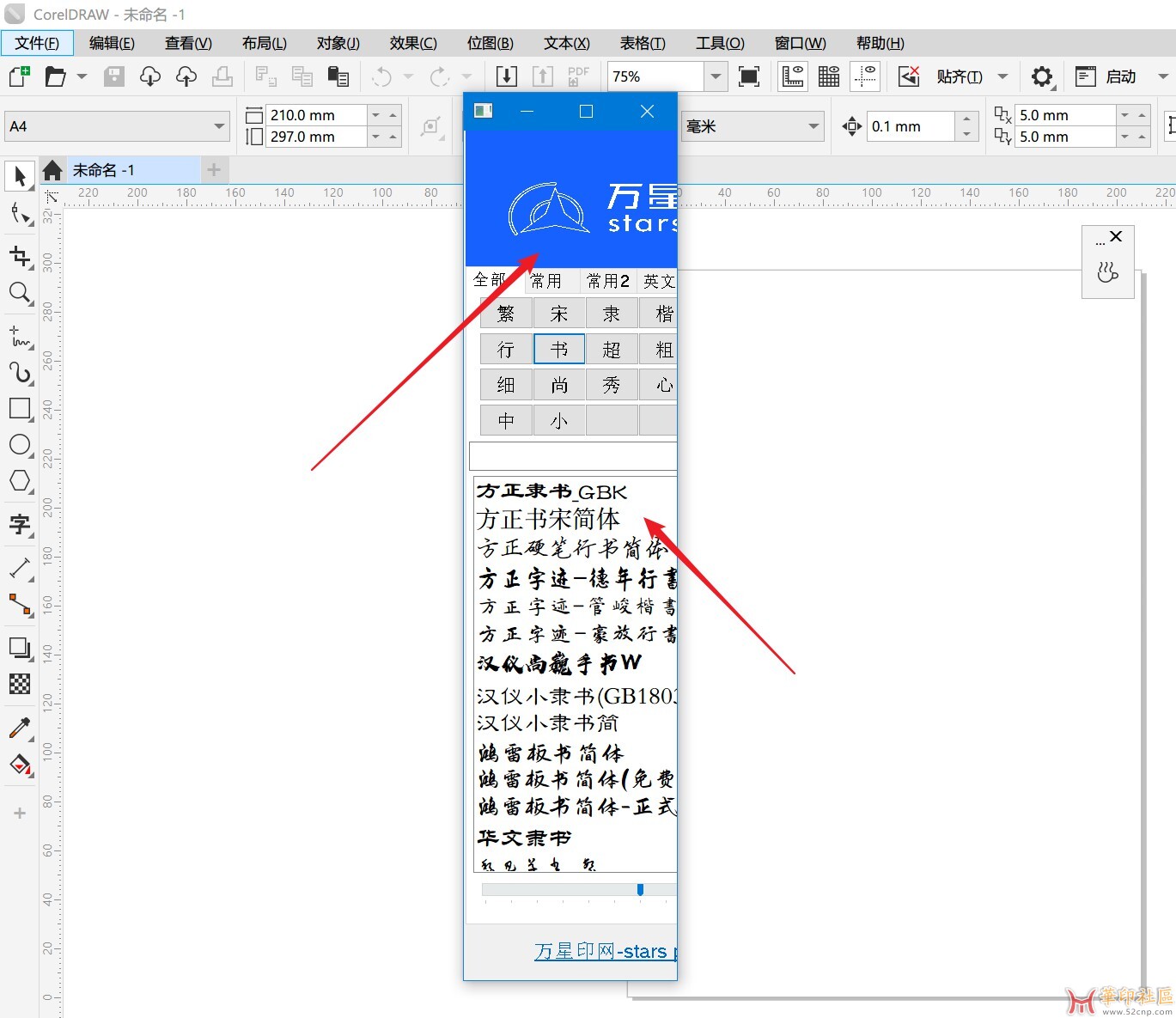Switch to the 常用2 tab in font panel
This screenshot has height=1018, width=1176.
[608, 281]
